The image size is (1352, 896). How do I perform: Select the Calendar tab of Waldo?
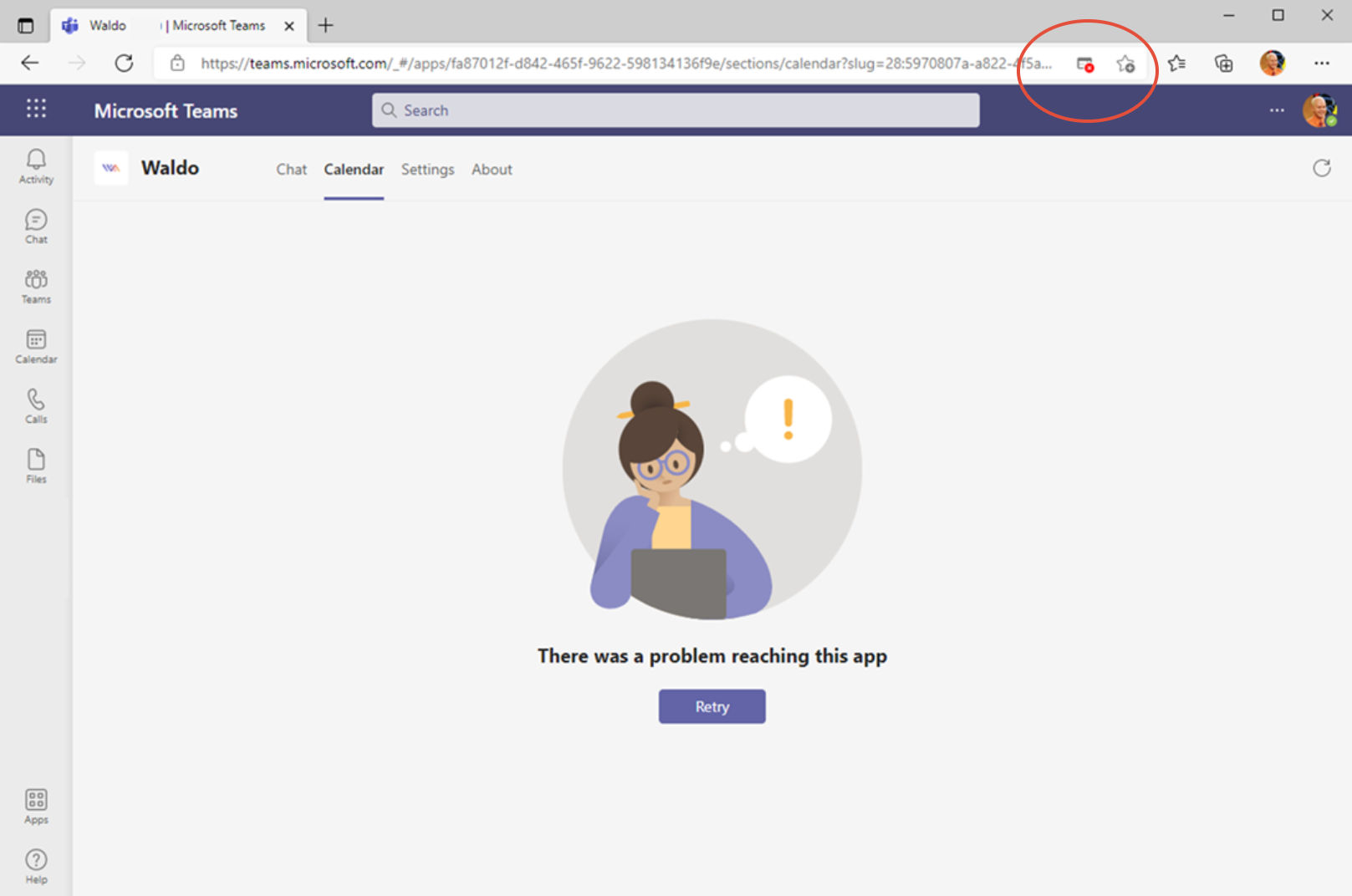click(x=354, y=169)
